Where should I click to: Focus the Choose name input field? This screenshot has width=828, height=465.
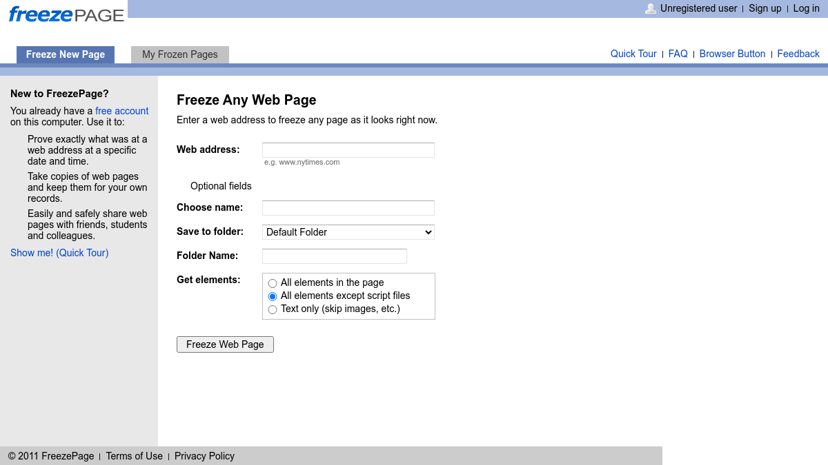348,208
